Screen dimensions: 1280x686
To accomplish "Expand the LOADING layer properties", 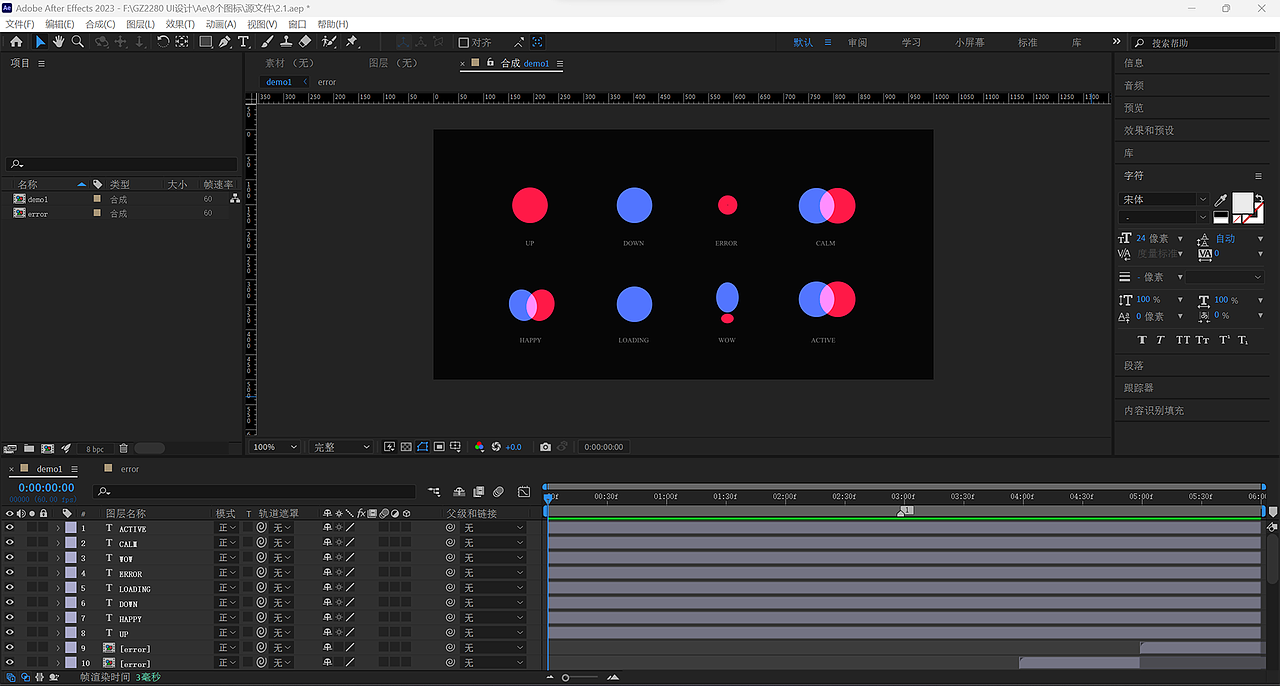I will [58, 588].
